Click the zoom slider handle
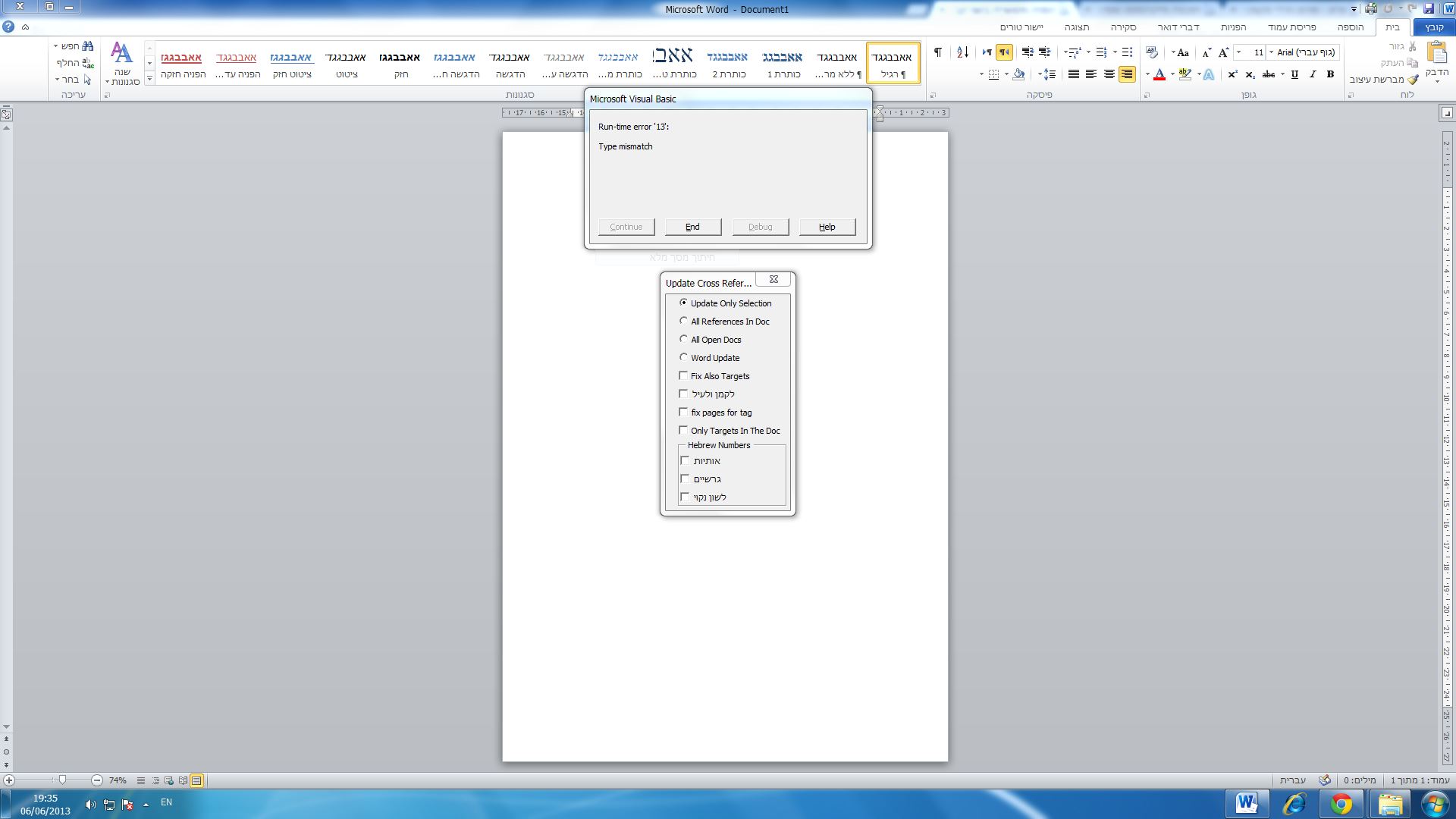 63,780
